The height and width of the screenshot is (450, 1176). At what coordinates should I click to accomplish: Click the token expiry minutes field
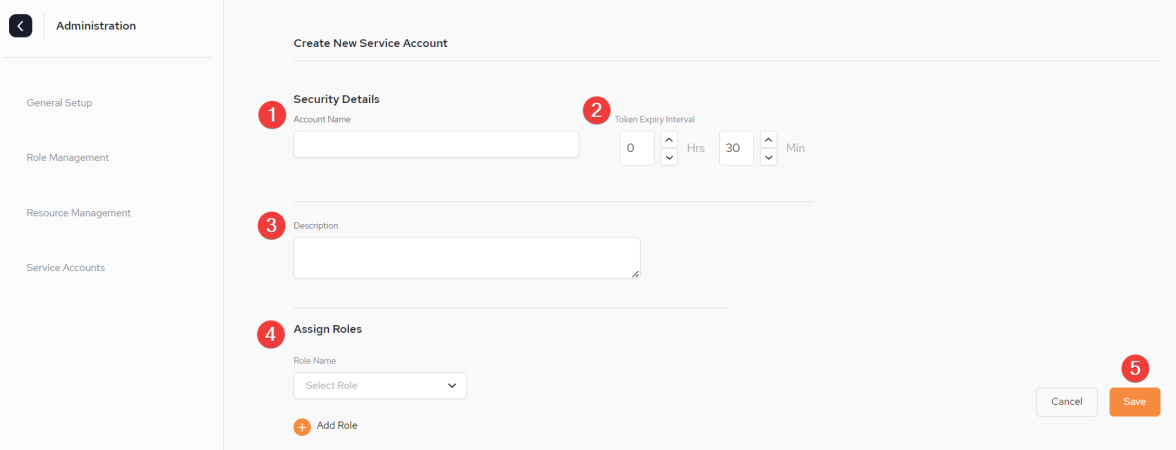736,148
